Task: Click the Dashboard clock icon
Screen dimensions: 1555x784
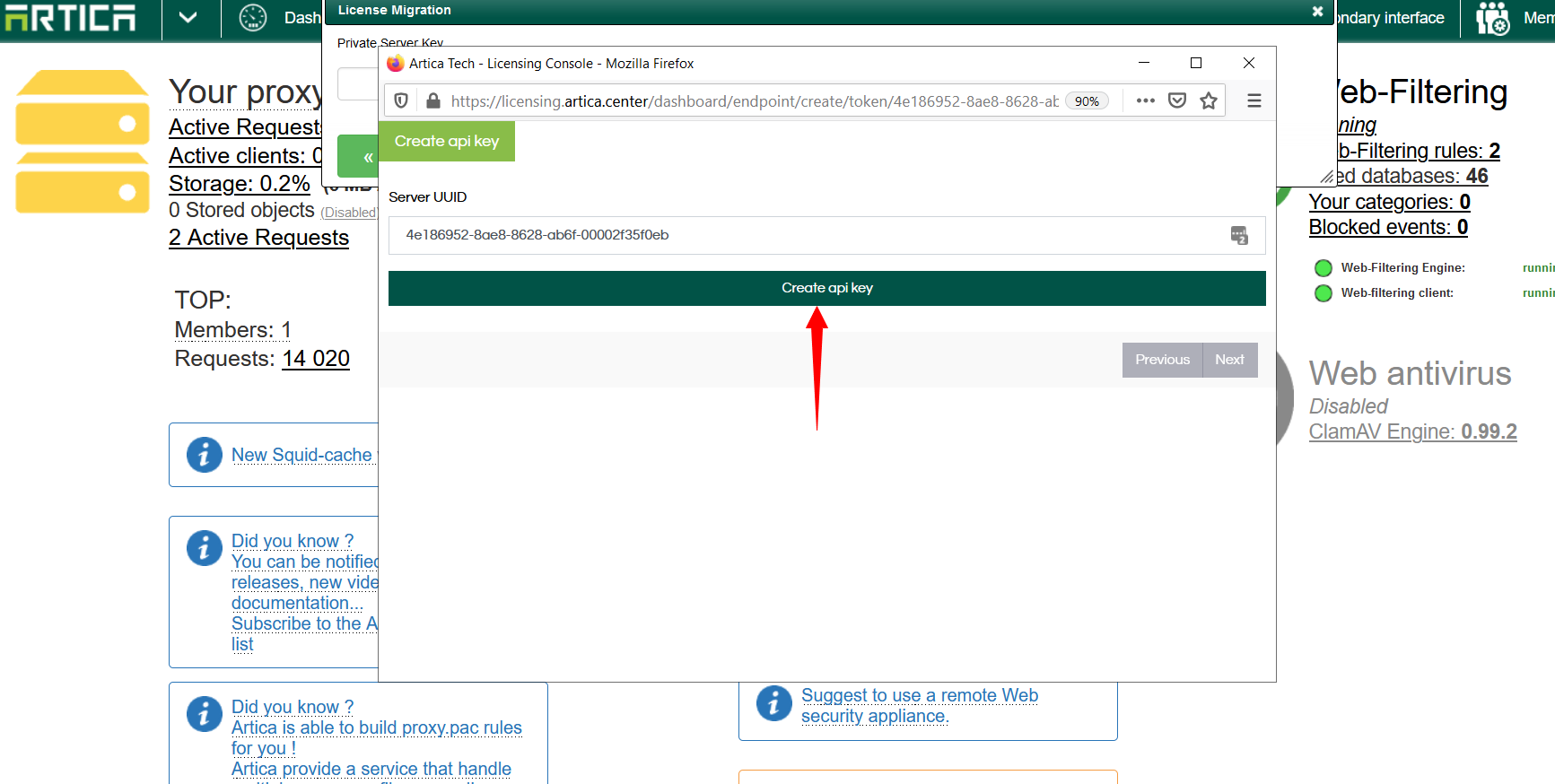Action: (253, 18)
